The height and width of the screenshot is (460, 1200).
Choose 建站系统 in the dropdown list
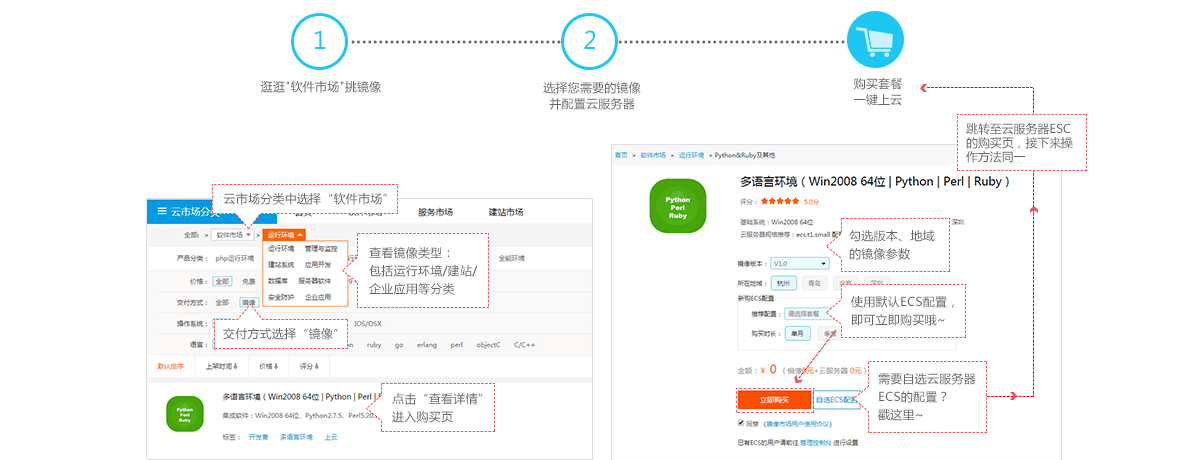(x=281, y=264)
